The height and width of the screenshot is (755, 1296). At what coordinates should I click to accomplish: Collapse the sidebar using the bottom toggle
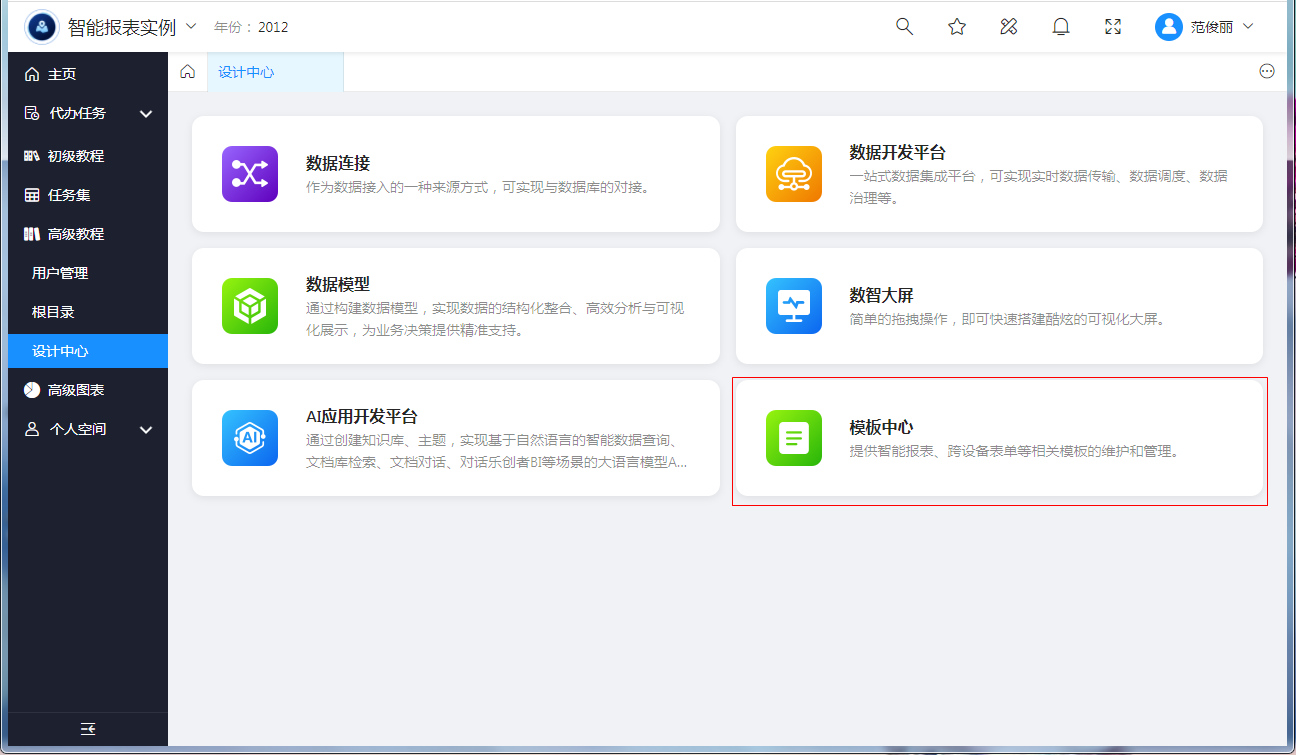[88, 729]
